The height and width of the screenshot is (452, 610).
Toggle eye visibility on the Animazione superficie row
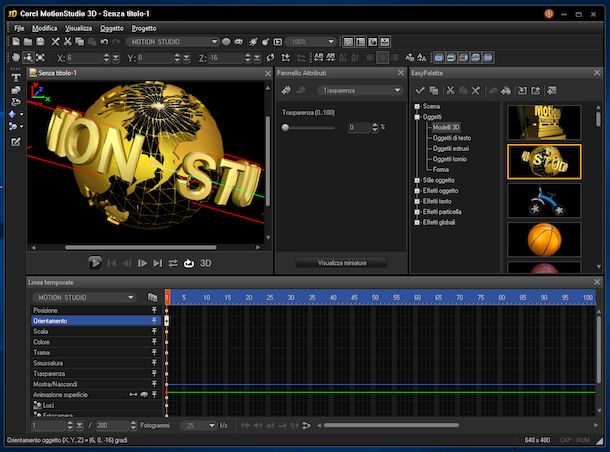[144, 394]
